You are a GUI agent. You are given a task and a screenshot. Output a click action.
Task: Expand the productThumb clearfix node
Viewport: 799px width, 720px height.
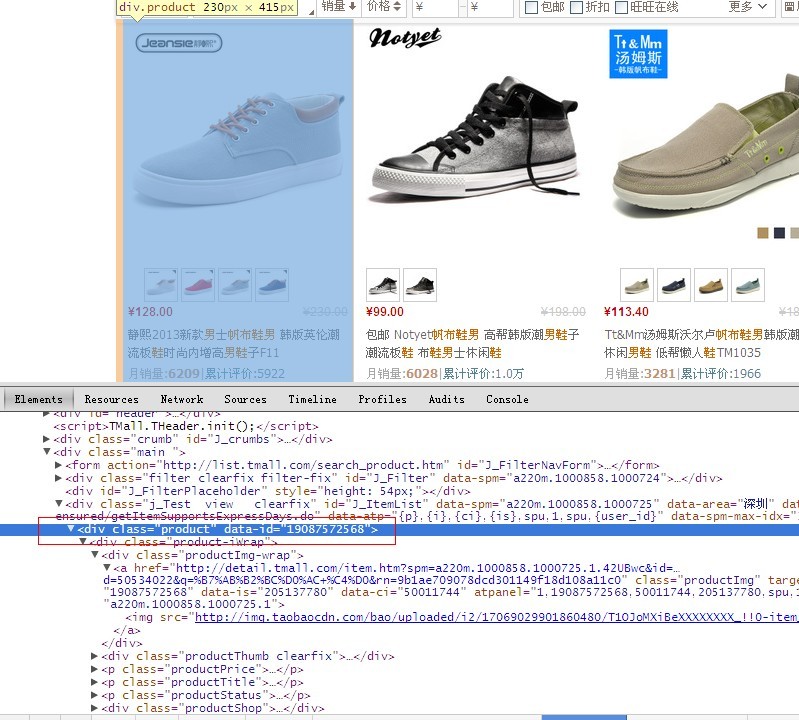pos(94,656)
